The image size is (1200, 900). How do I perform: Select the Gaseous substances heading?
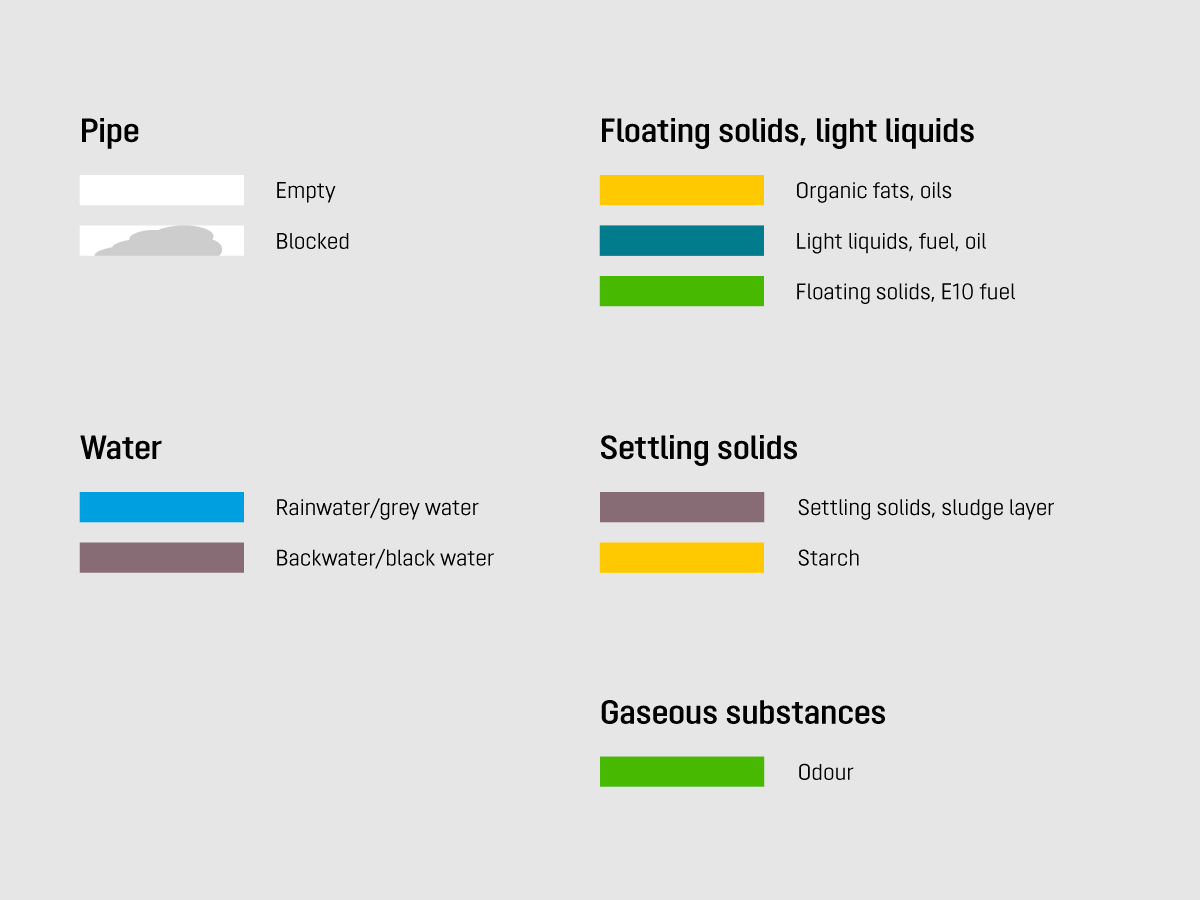[x=742, y=713]
